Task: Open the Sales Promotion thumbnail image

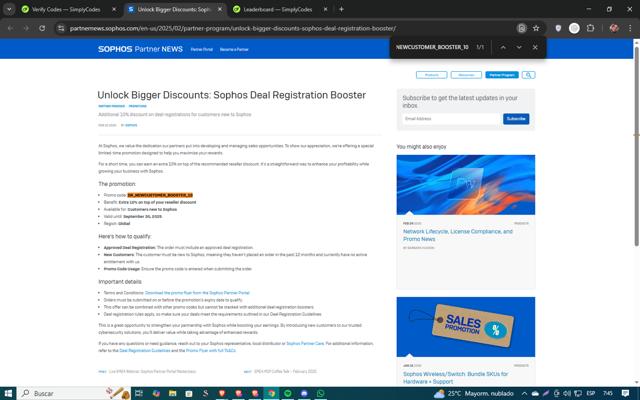Action: point(466,327)
